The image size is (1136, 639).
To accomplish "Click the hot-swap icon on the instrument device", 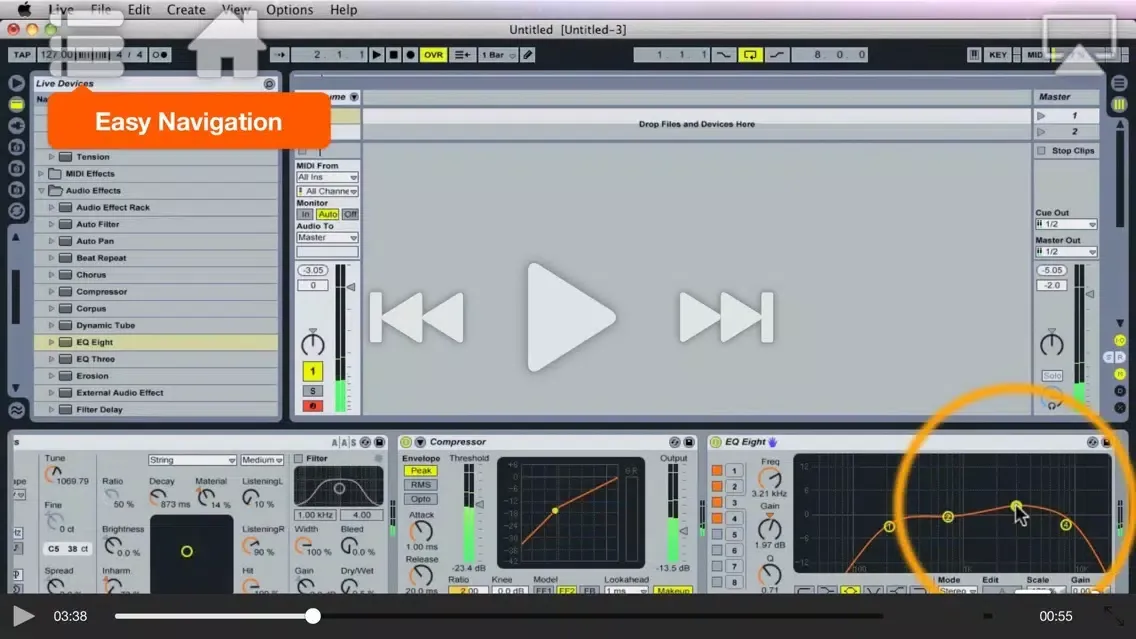I will point(365,442).
